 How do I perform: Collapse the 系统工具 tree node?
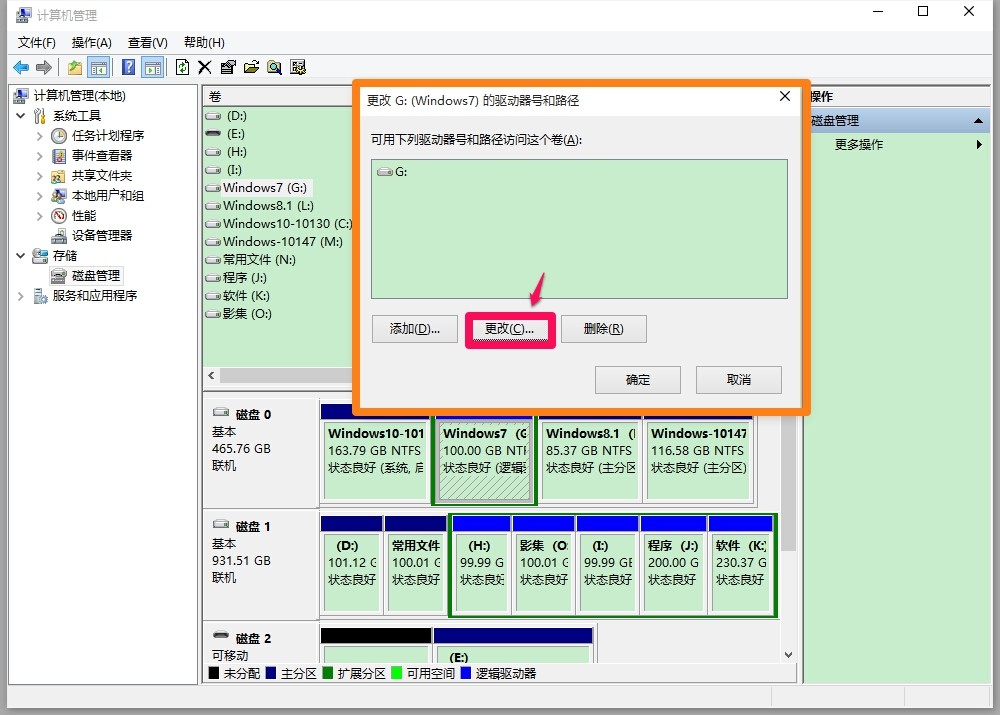[20, 115]
